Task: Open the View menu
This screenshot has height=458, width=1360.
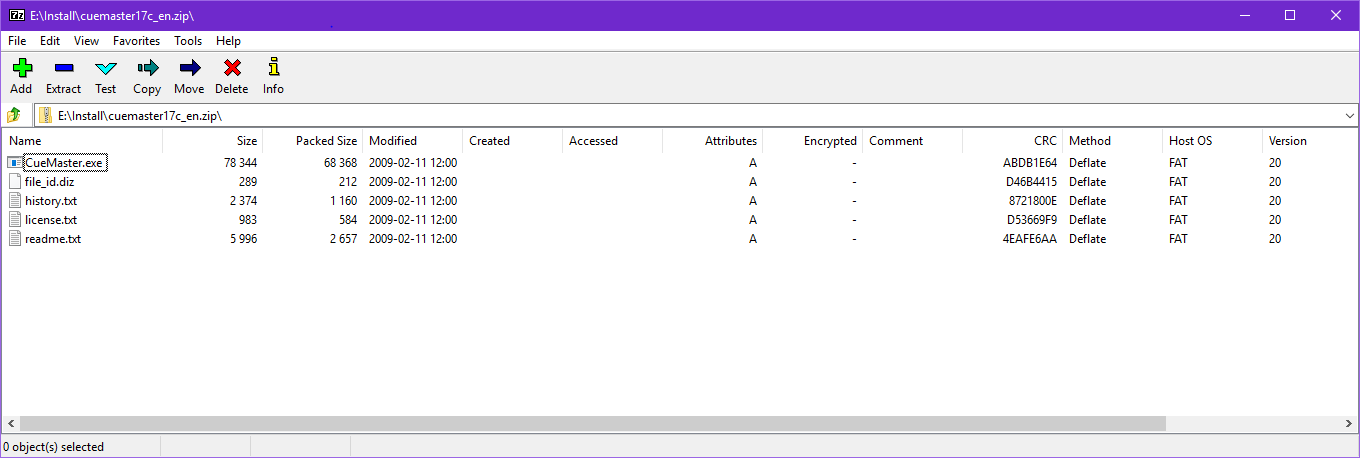Action: tap(87, 41)
